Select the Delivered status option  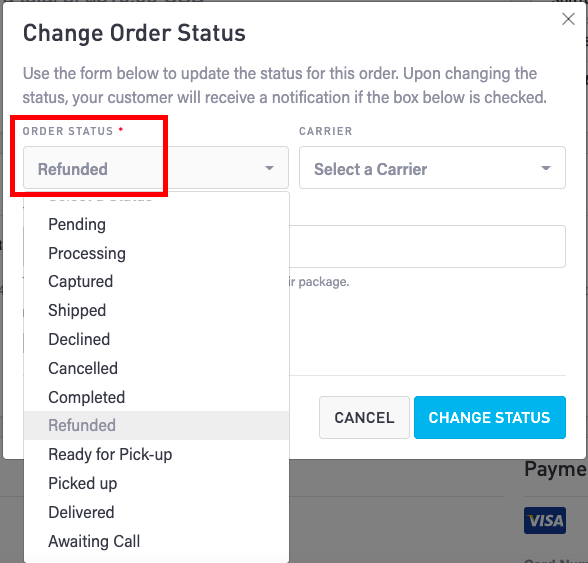tap(156, 512)
